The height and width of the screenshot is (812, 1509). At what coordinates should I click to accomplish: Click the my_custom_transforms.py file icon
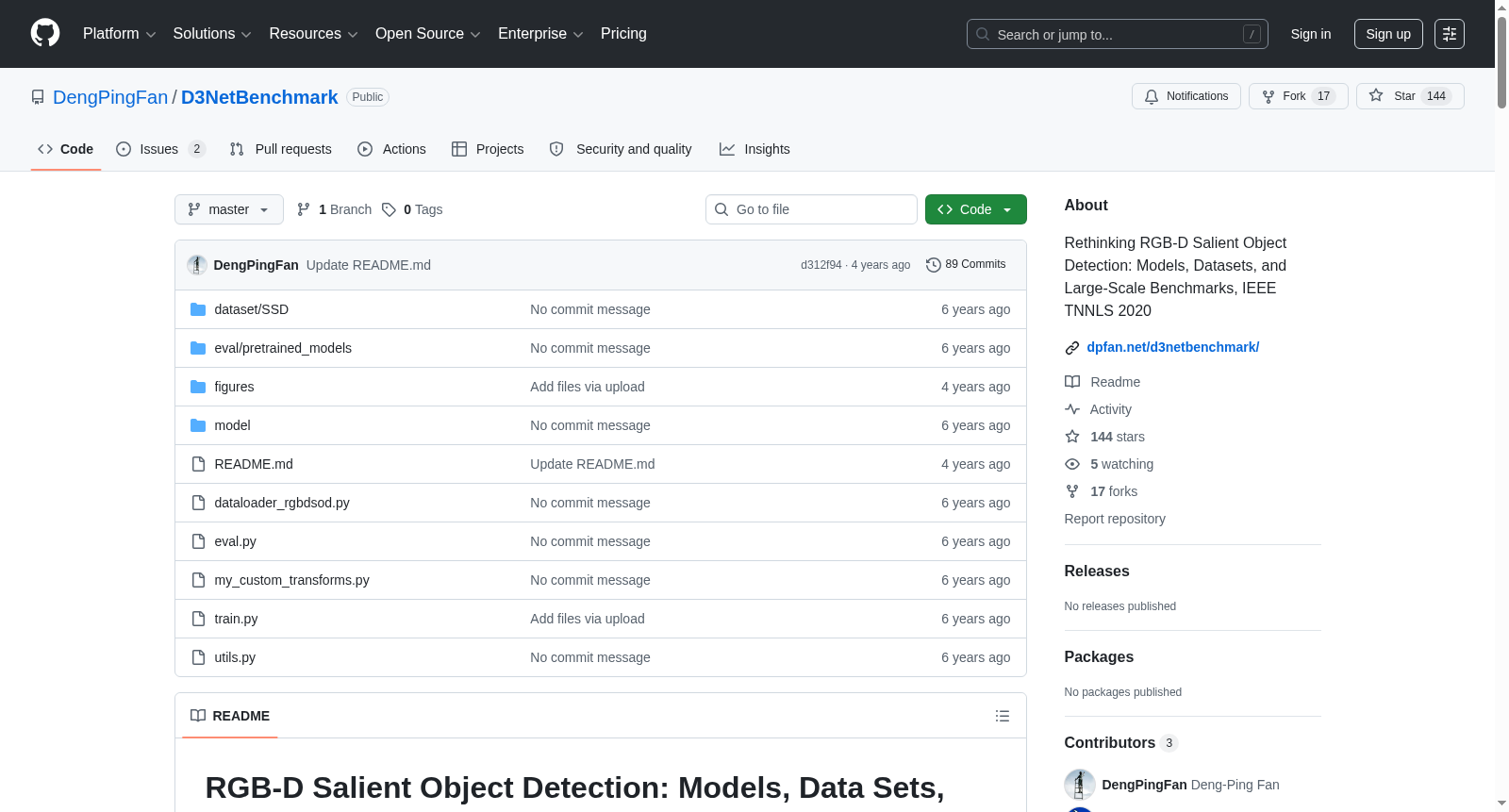198,580
